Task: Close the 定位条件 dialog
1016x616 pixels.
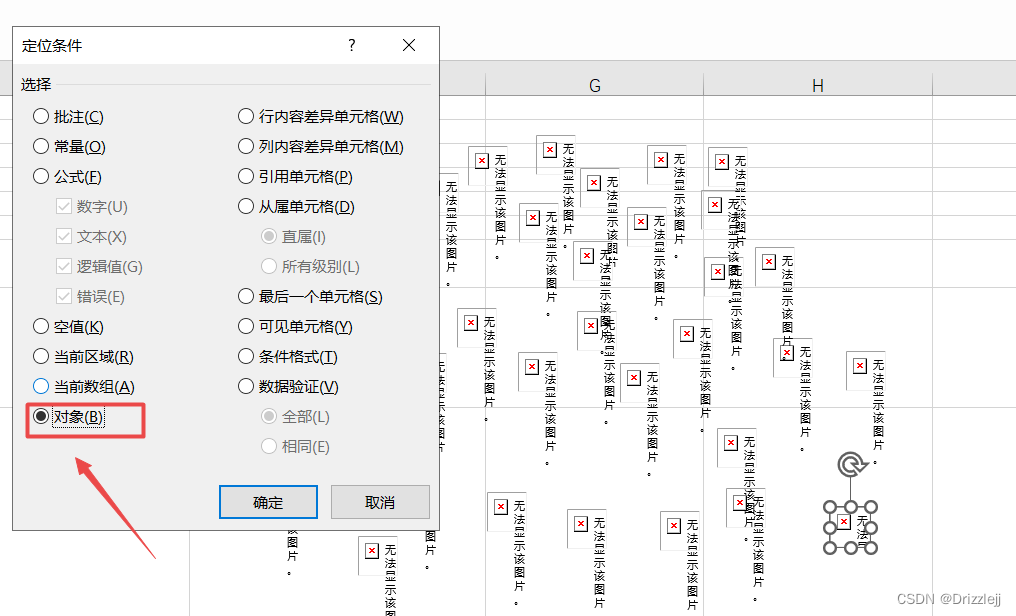Action: point(409,45)
